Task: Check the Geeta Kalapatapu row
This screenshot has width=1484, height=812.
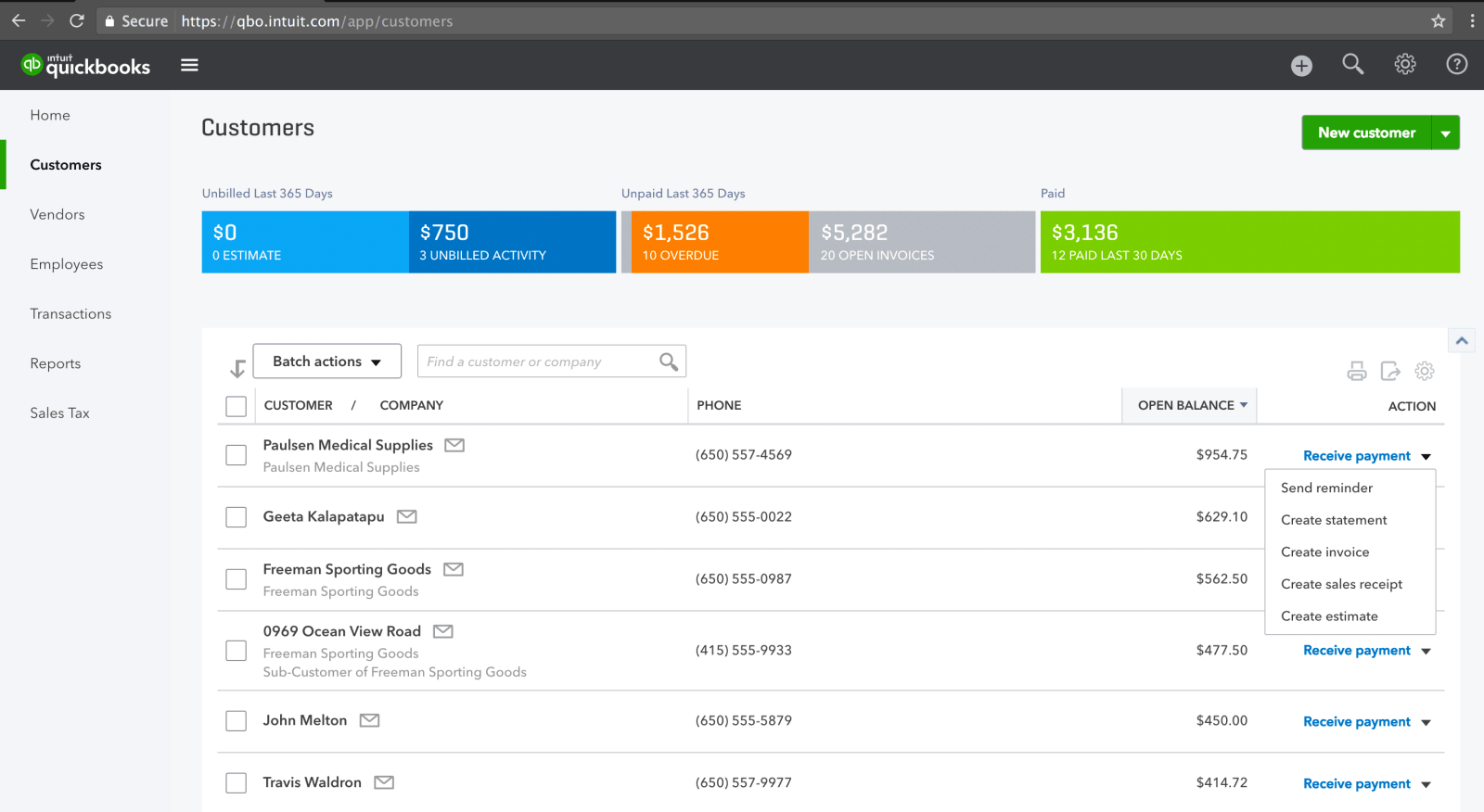Action: [237, 517]
